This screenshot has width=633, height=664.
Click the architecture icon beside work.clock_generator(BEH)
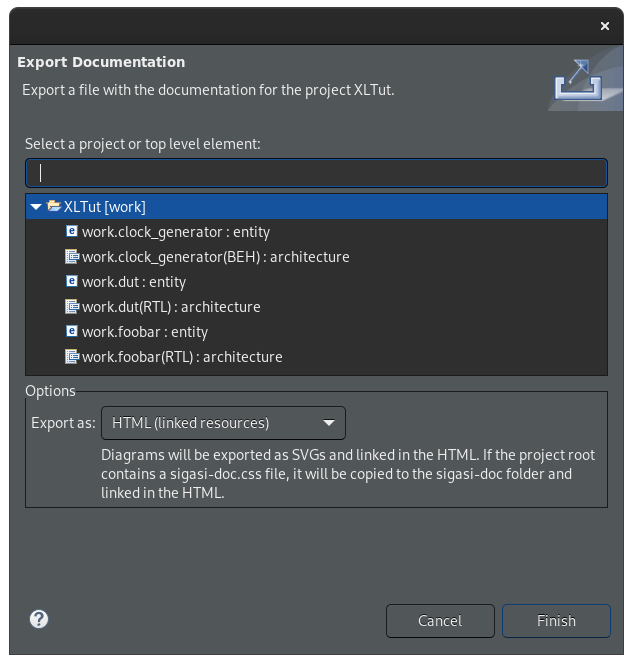[72, 256]
